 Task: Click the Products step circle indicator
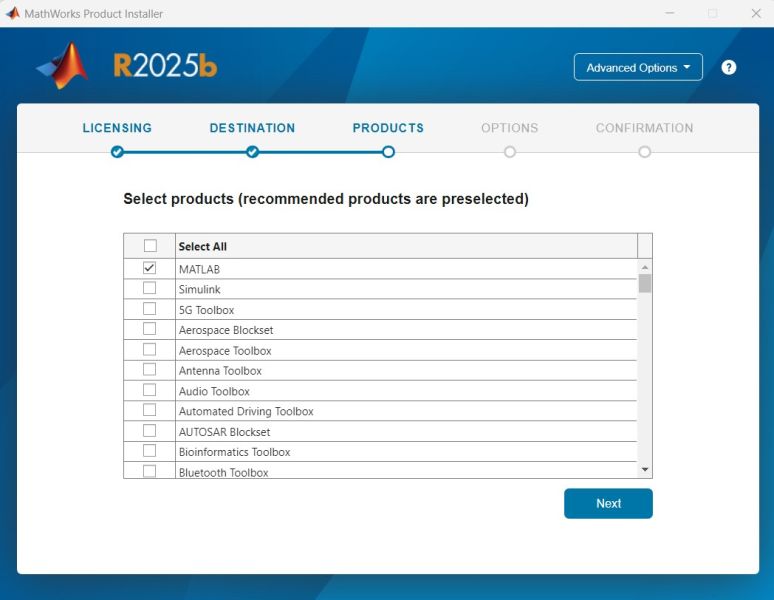click(388, 152)
